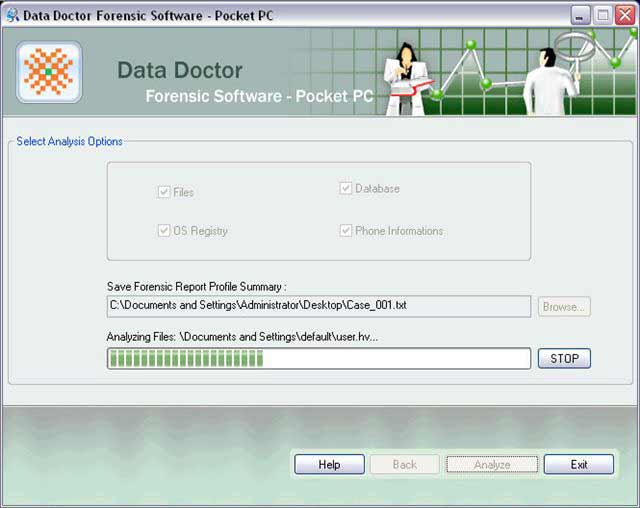Click the 'Select Analysis Options' group label
The height and width of the screenshot is (508, 640).
pos(69,141)
